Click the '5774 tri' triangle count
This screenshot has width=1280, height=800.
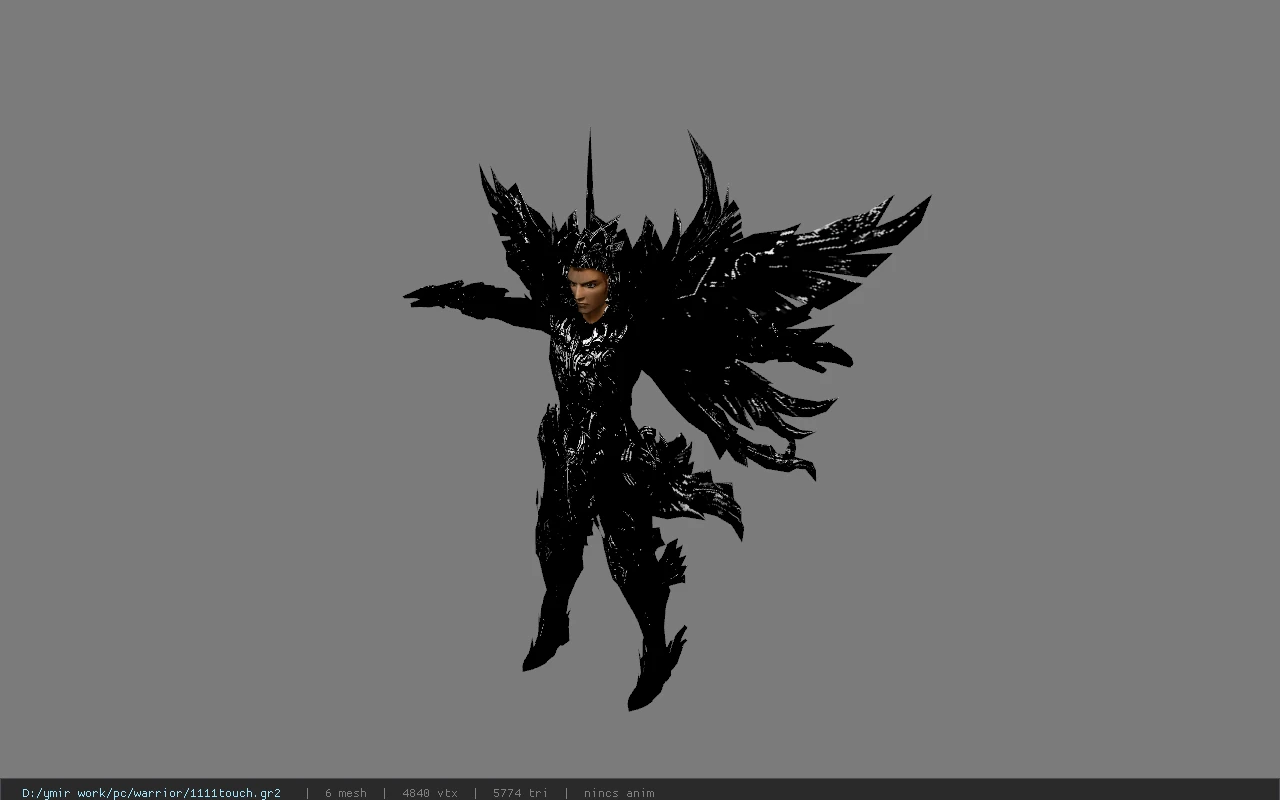tap(520, 793)
